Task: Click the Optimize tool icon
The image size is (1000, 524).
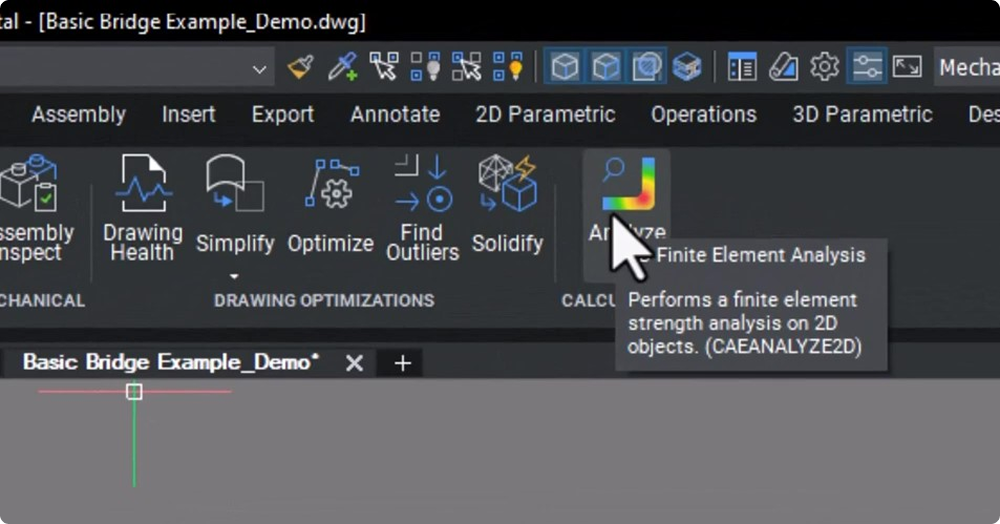Action: click(331, 184)
